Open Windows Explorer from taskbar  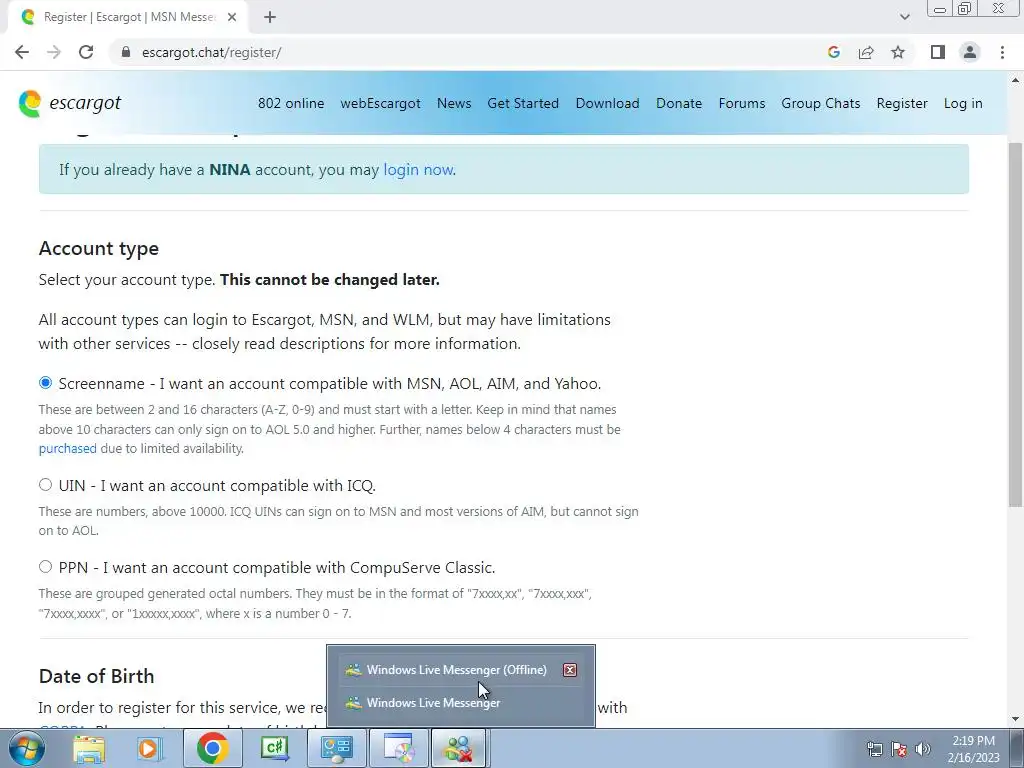click(x=89, y=748)
